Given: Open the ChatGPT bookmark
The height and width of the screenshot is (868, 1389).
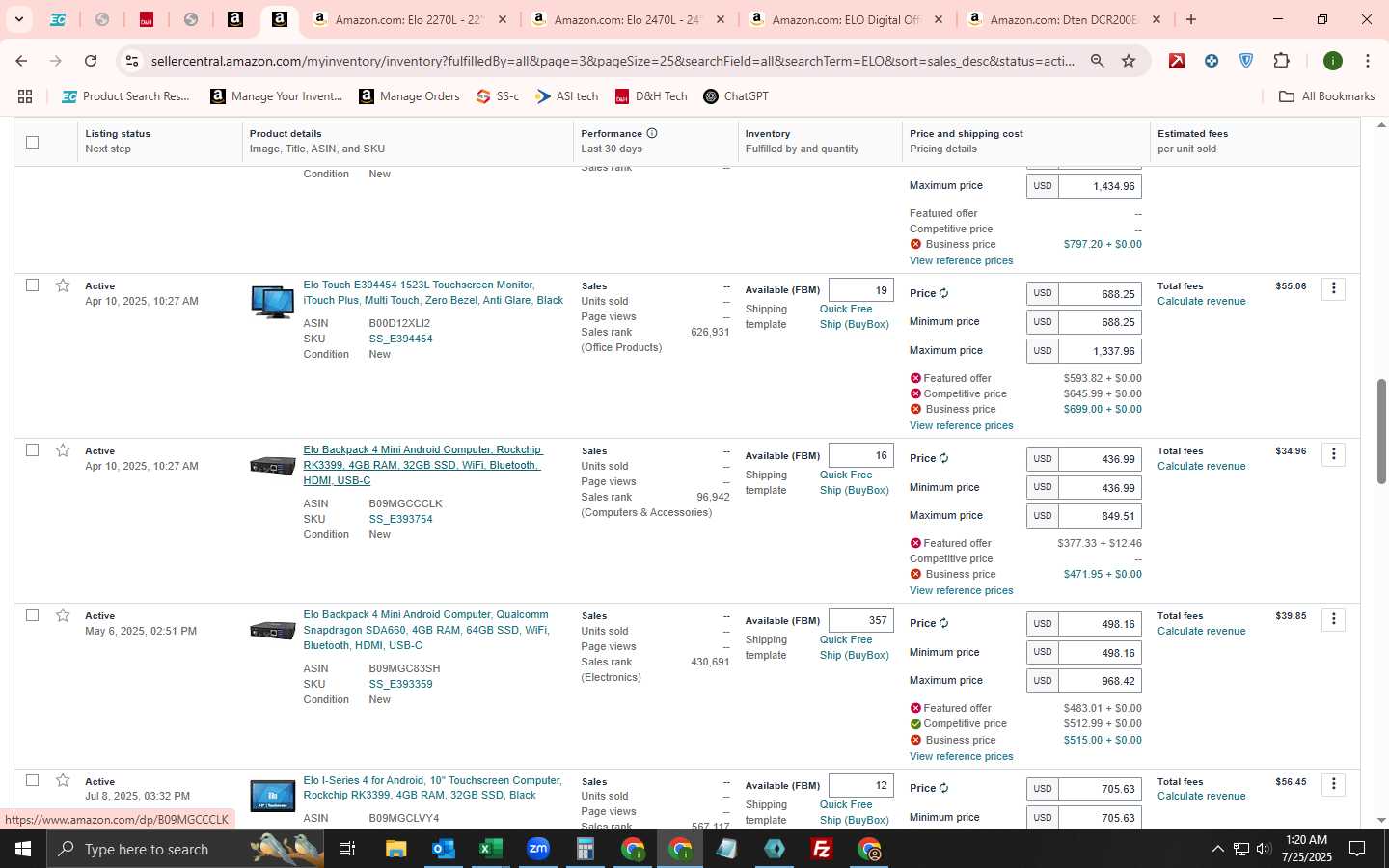Looking at the screenshot, I should click(x=736, y=96).
